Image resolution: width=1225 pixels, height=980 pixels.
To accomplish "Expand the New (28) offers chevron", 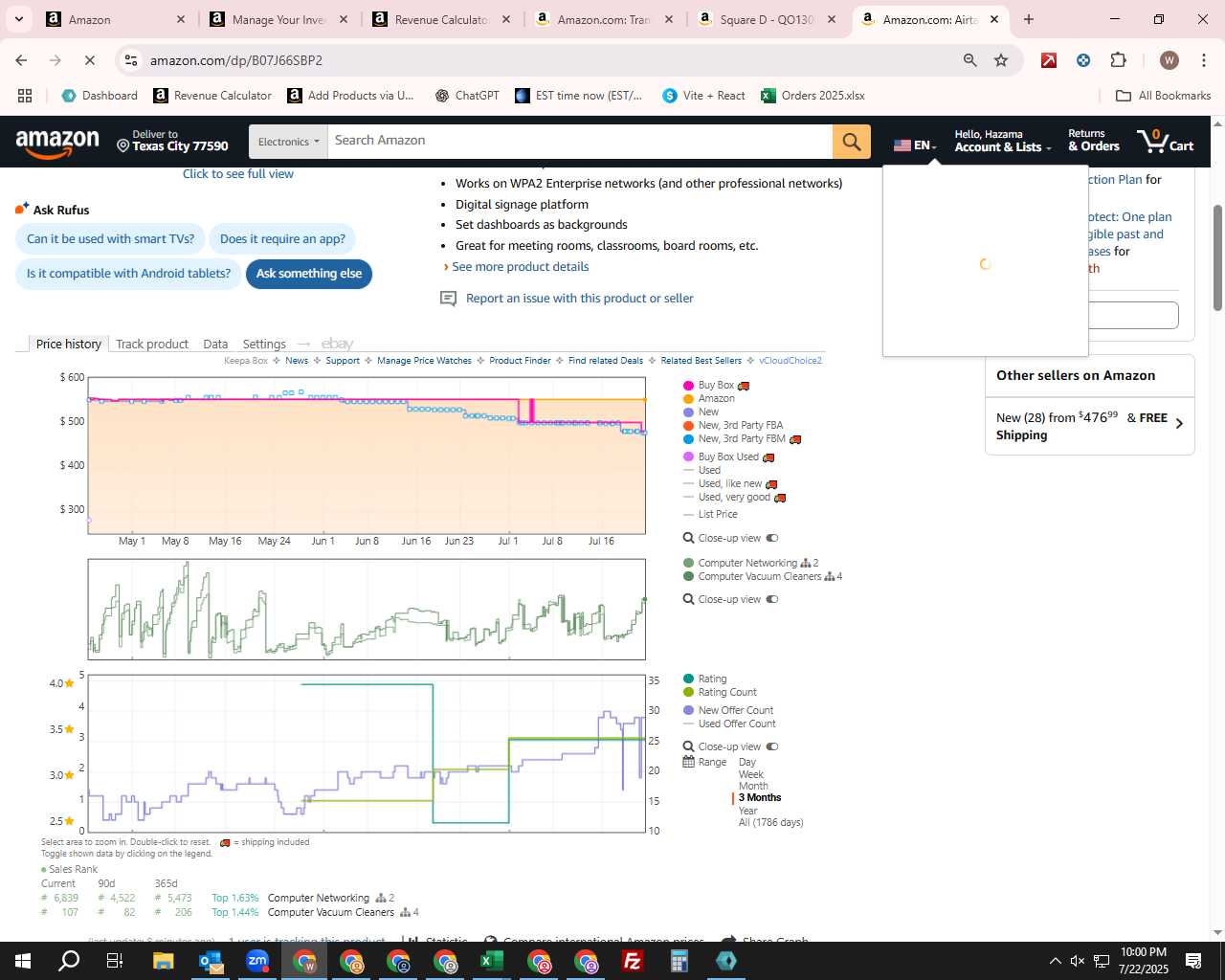I will pos(1179,424).
